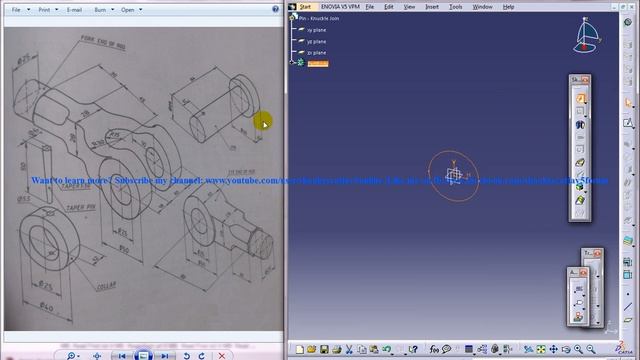Delete image with red X in photo viewer
Viewport: 640px width, 360px height.
tap(222, 356)
